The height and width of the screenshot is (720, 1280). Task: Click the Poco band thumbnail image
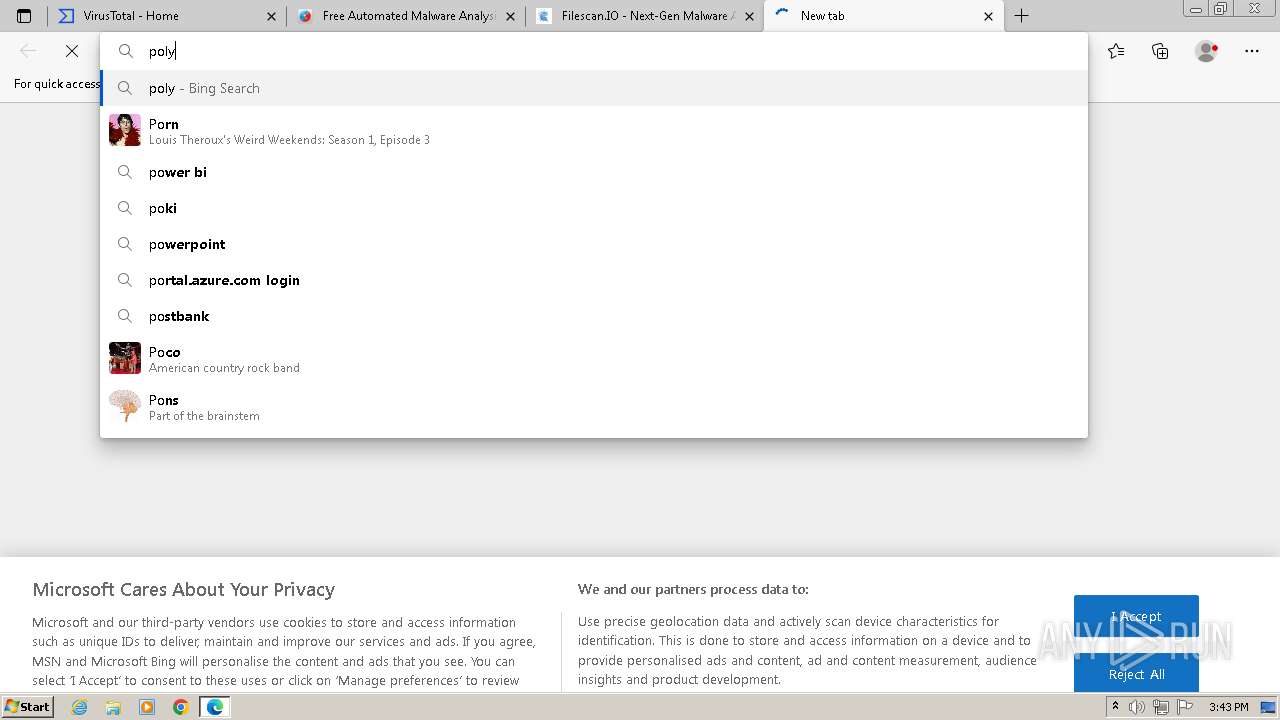tap(125, 358)
